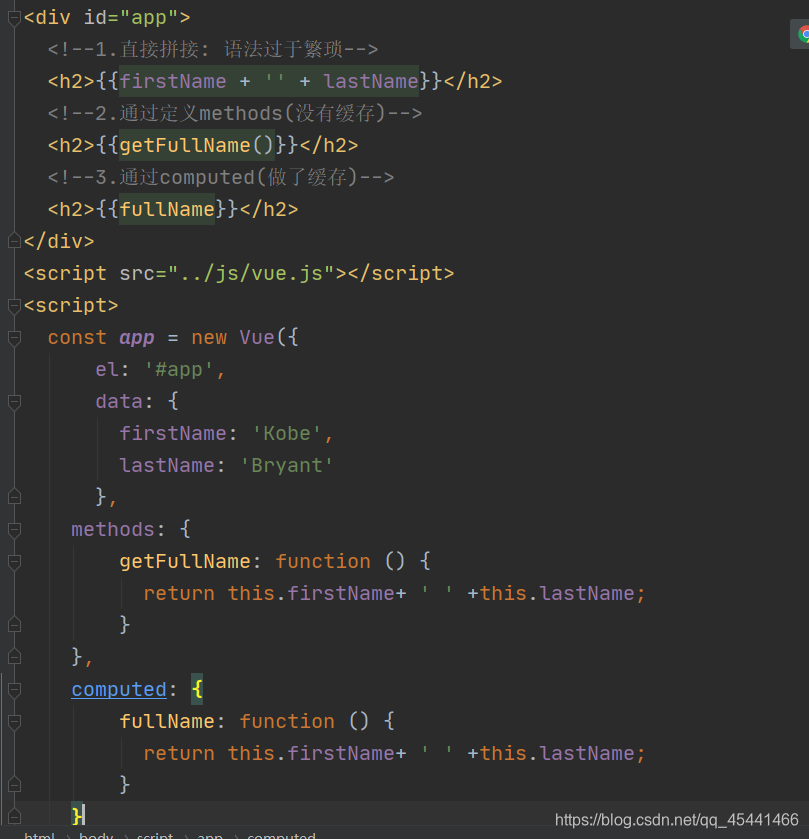This screenshot has height=839, width=809.
Task: Click the const keyword
Action: [x=77, y=338]
